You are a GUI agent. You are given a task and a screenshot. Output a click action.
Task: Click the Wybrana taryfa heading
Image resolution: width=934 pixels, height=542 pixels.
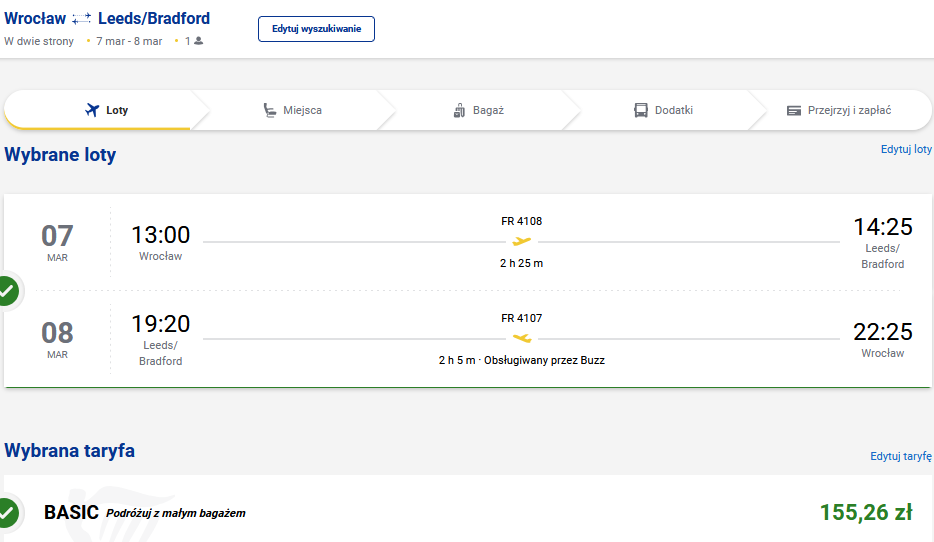click(x=70, y=450)
